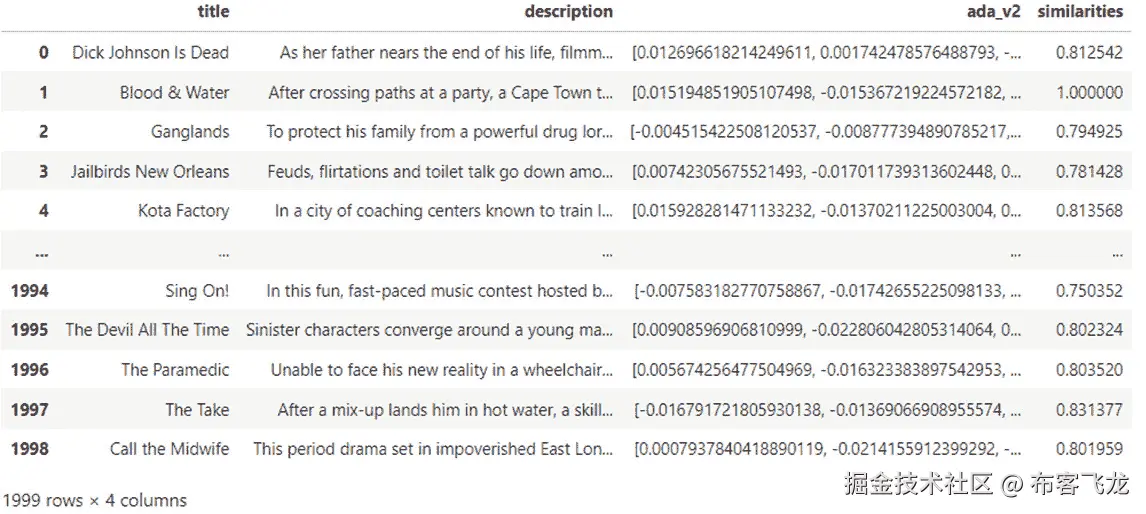Screen dimensions: 1146x514
Task: Click row index 1998
Action: tap(30, 449)
